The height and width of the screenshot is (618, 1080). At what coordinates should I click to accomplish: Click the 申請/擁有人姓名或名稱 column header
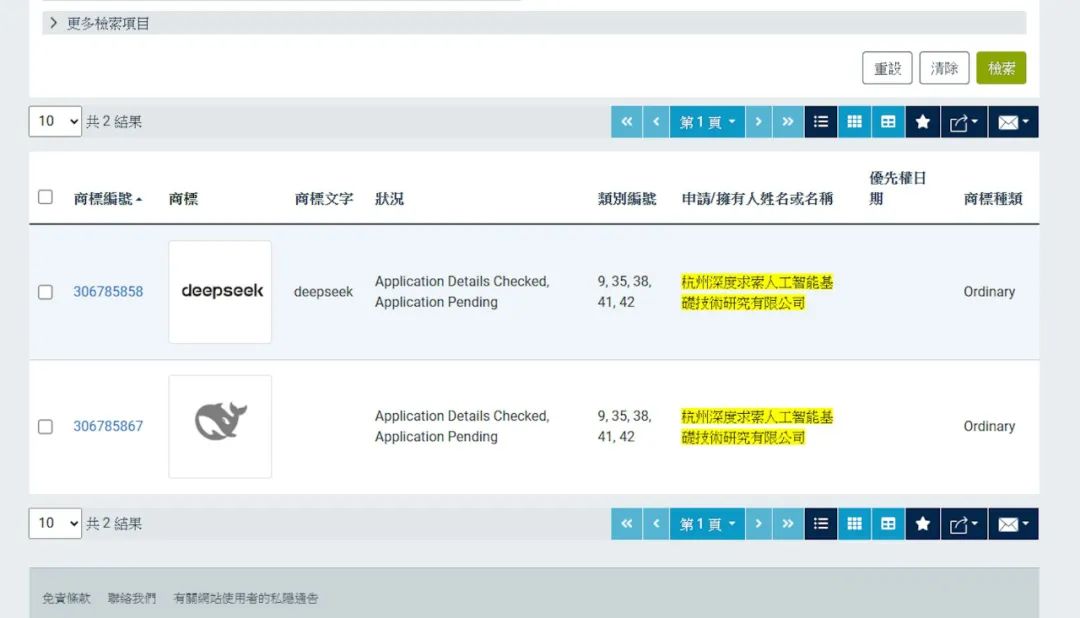(757, 199)
